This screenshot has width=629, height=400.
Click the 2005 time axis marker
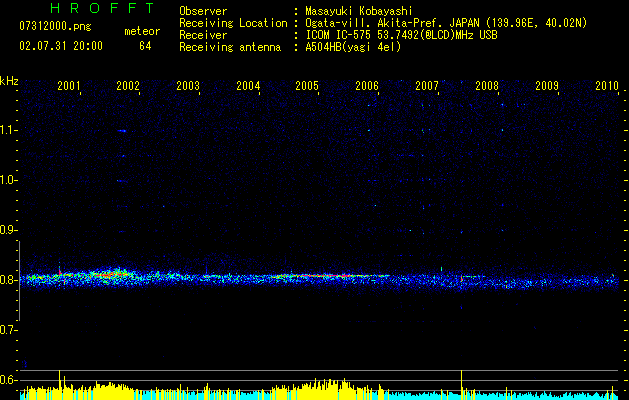[x=307, y=86]
